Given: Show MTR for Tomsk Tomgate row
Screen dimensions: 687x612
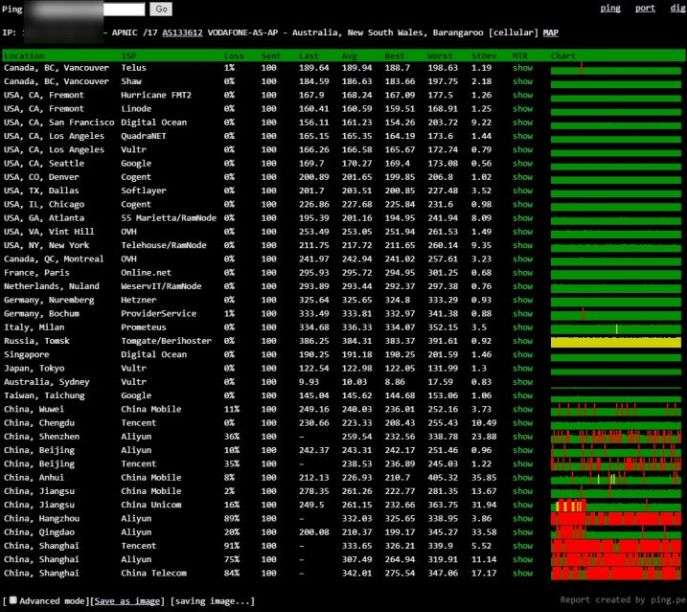Looking at the screenshot, I should (523, 341).
